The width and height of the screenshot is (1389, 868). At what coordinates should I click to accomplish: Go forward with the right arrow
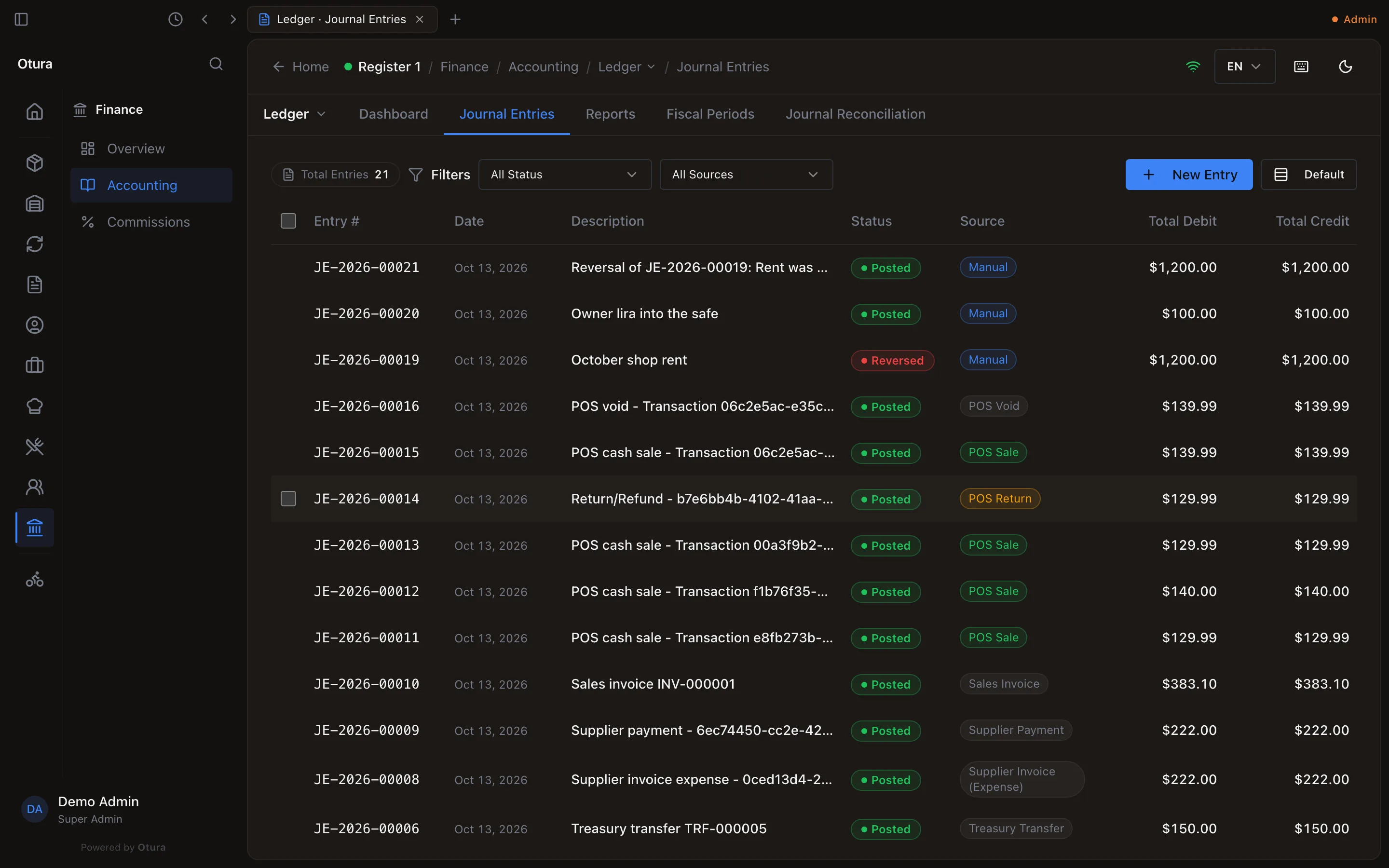(x=232, y=19)
